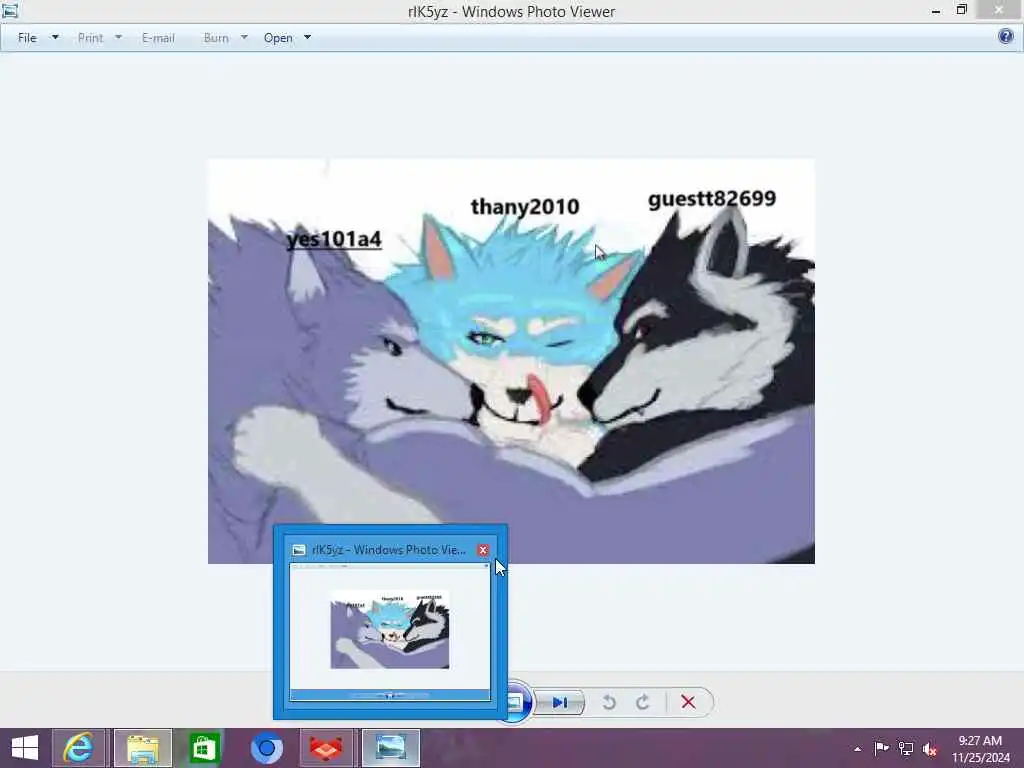This screenshot has height=768, width=1024.
Task: Open the Open menu
Action: click(278, 38)
